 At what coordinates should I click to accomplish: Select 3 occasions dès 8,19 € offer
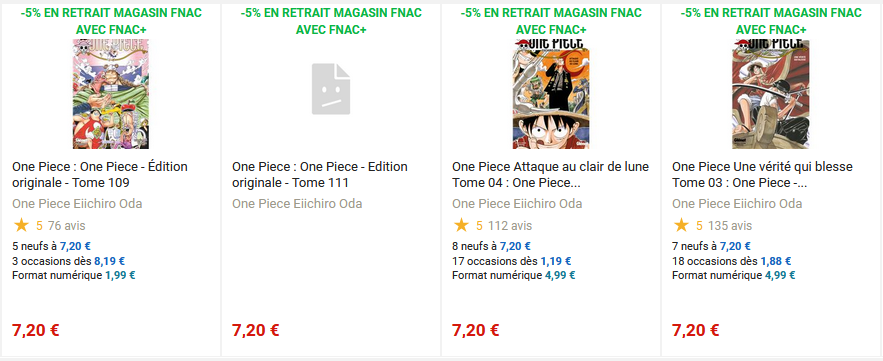tap(69, 261)
